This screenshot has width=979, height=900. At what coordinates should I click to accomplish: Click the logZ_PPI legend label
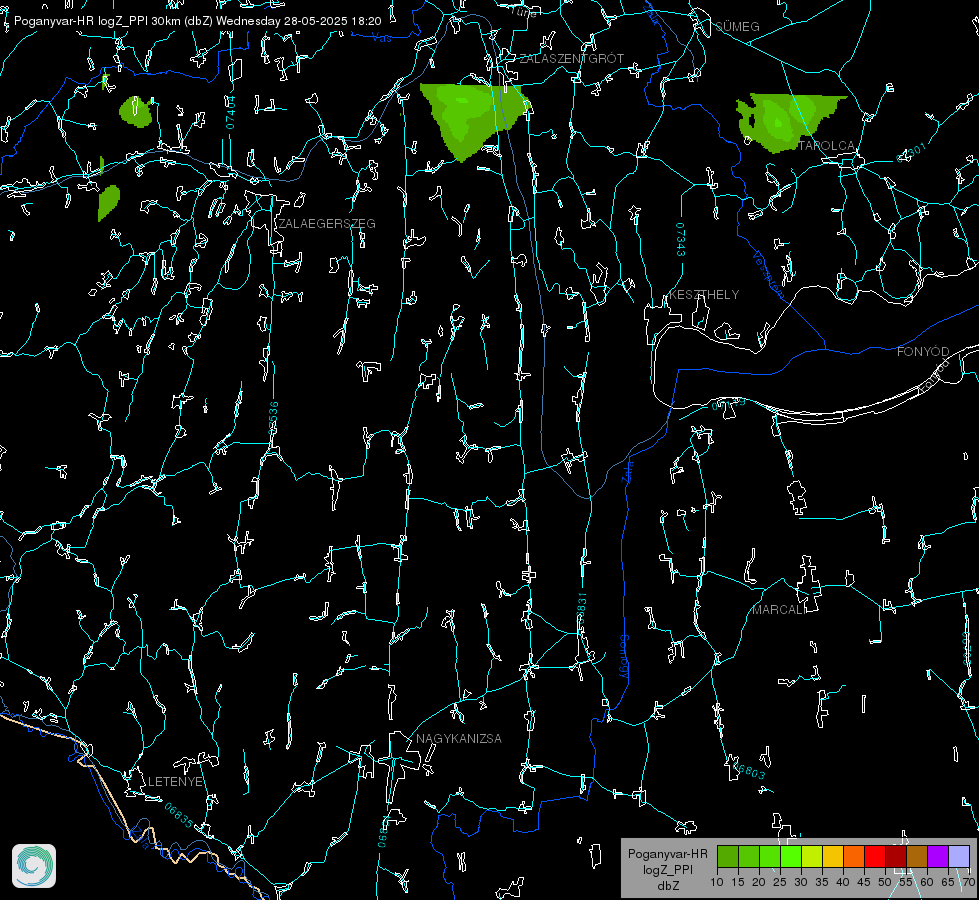667,870
